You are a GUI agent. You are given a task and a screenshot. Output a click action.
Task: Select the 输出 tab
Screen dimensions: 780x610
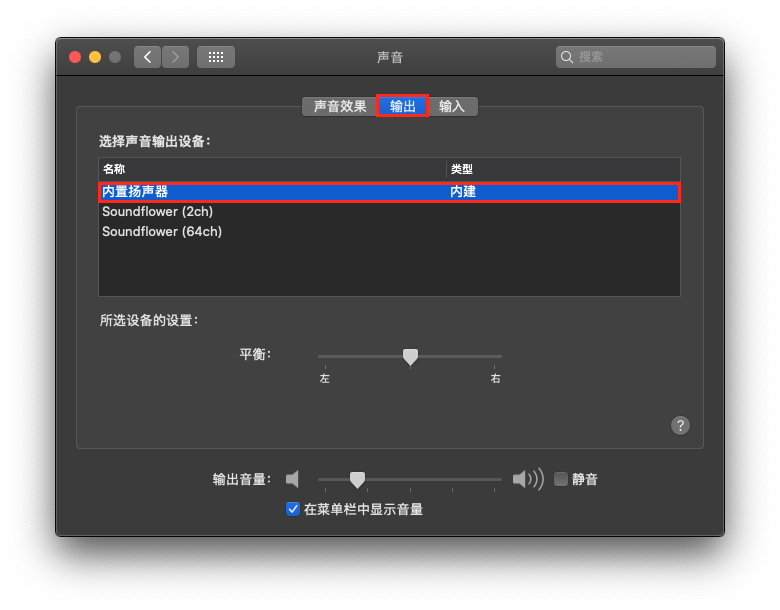coord(403,106)
